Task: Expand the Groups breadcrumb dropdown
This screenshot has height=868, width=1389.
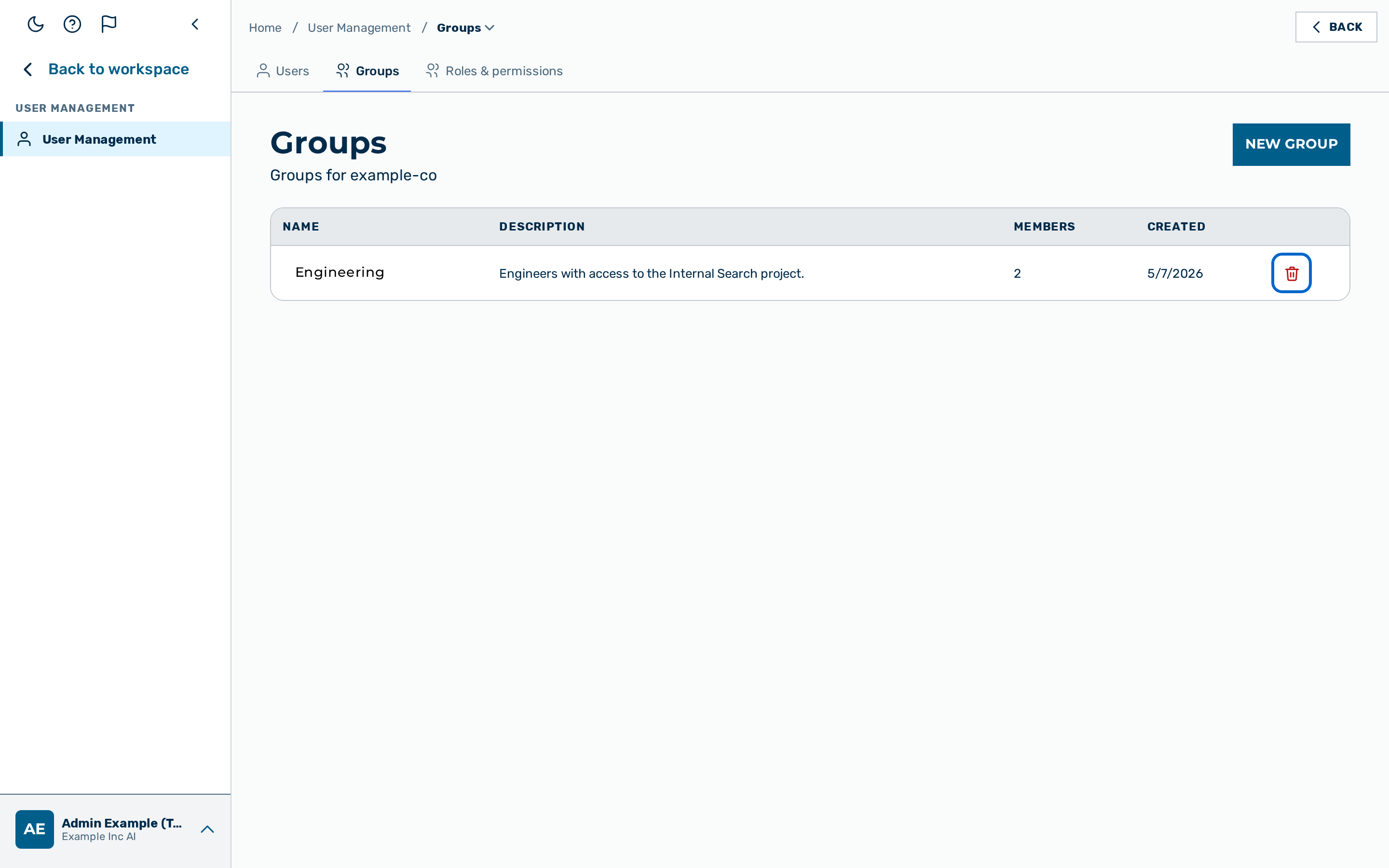Action: click(x=465, y=27)
